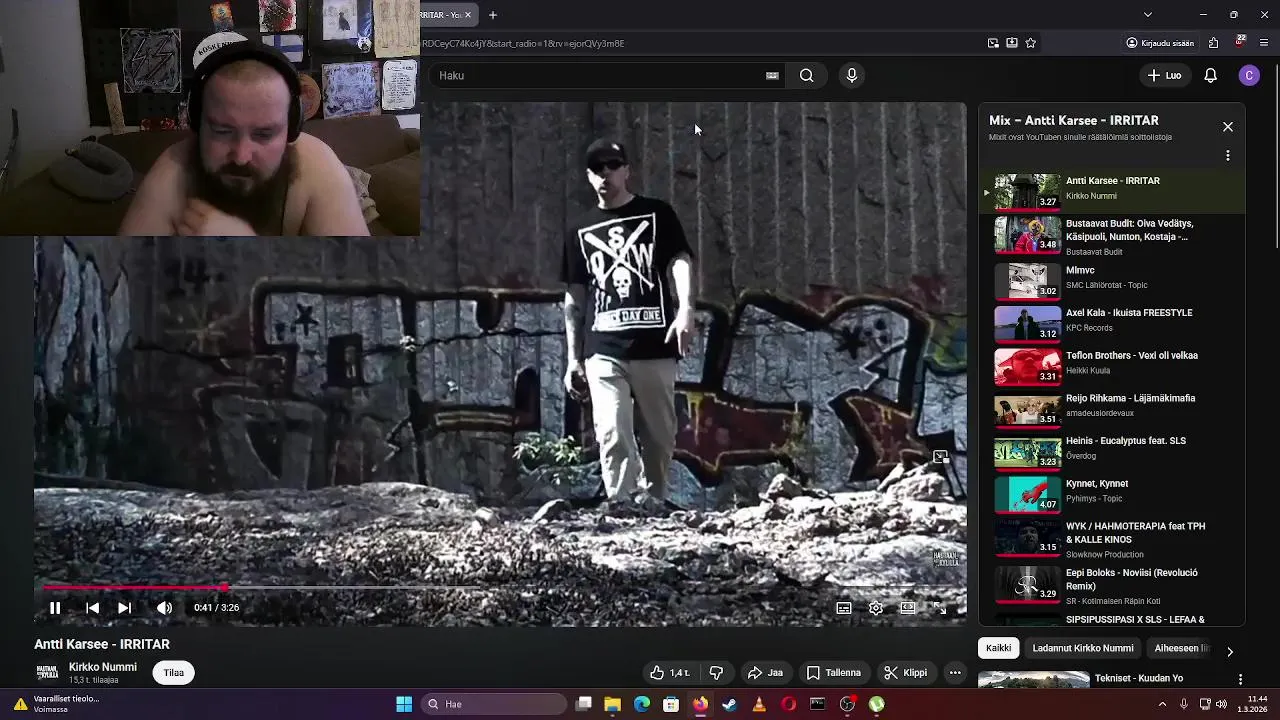Click Kirkko Nummi channel avatar
Viewport: 1280px width, 720px height.
pyautogui.click(x=47, y=673)
